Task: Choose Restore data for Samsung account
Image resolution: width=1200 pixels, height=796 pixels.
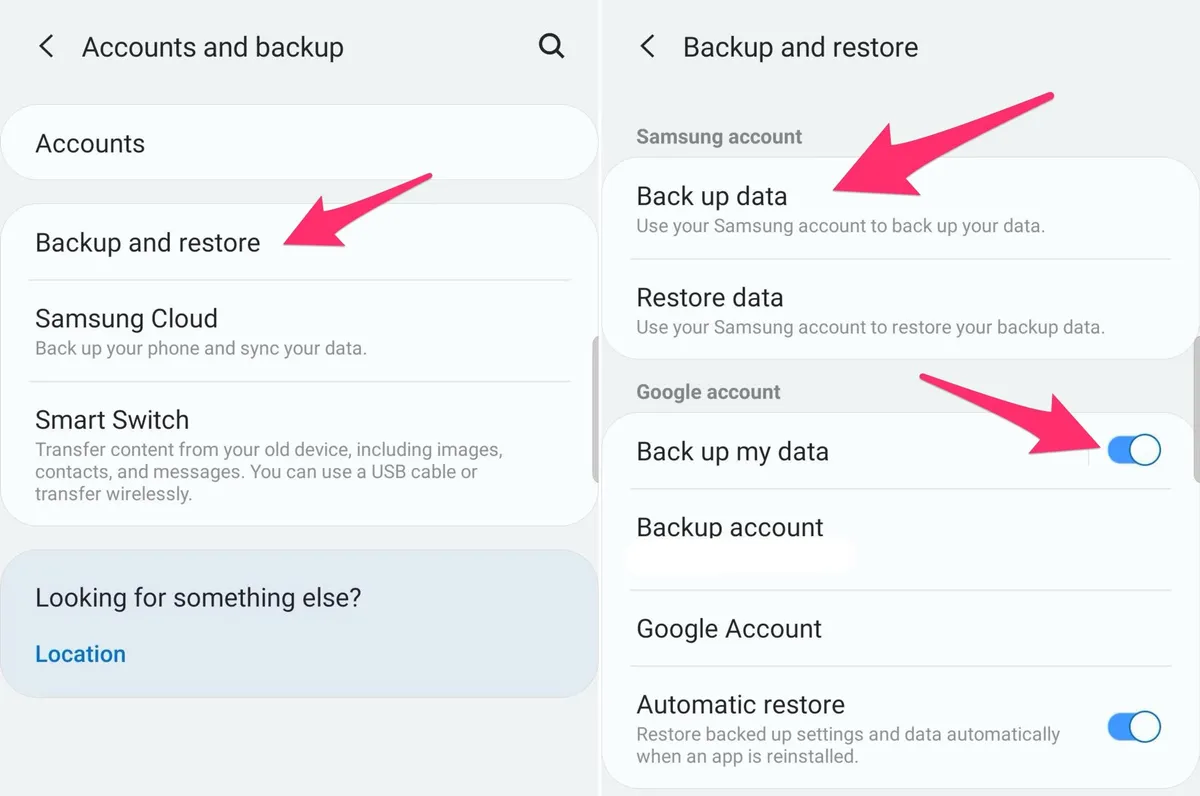Action: pyautogui.click(x=709, y=297)
